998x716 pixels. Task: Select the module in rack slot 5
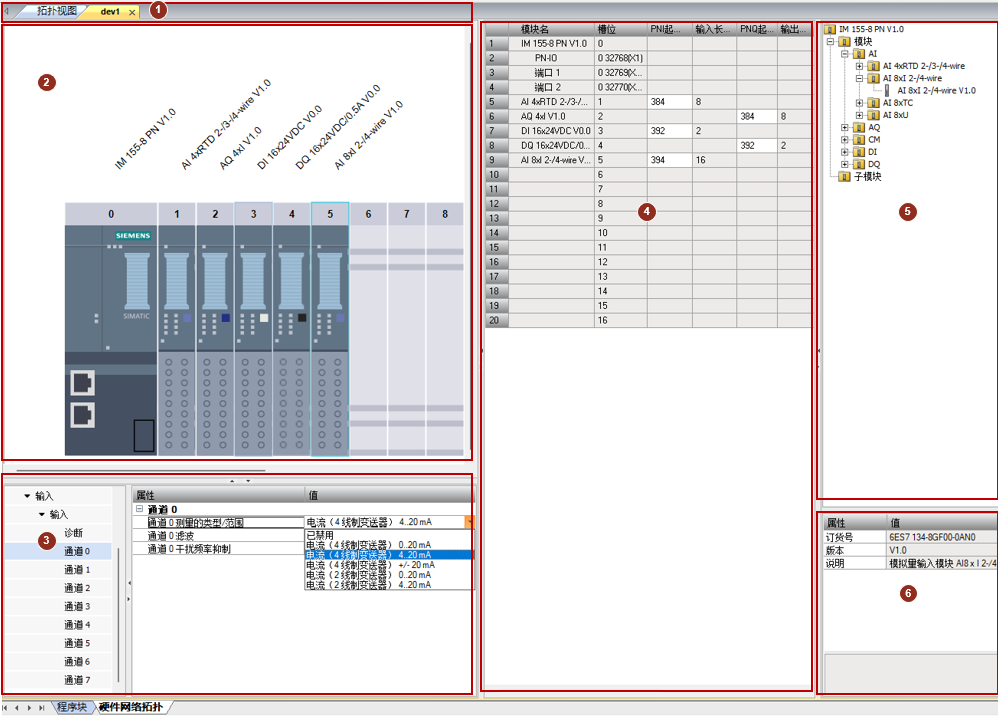click(x=330, y=340)
